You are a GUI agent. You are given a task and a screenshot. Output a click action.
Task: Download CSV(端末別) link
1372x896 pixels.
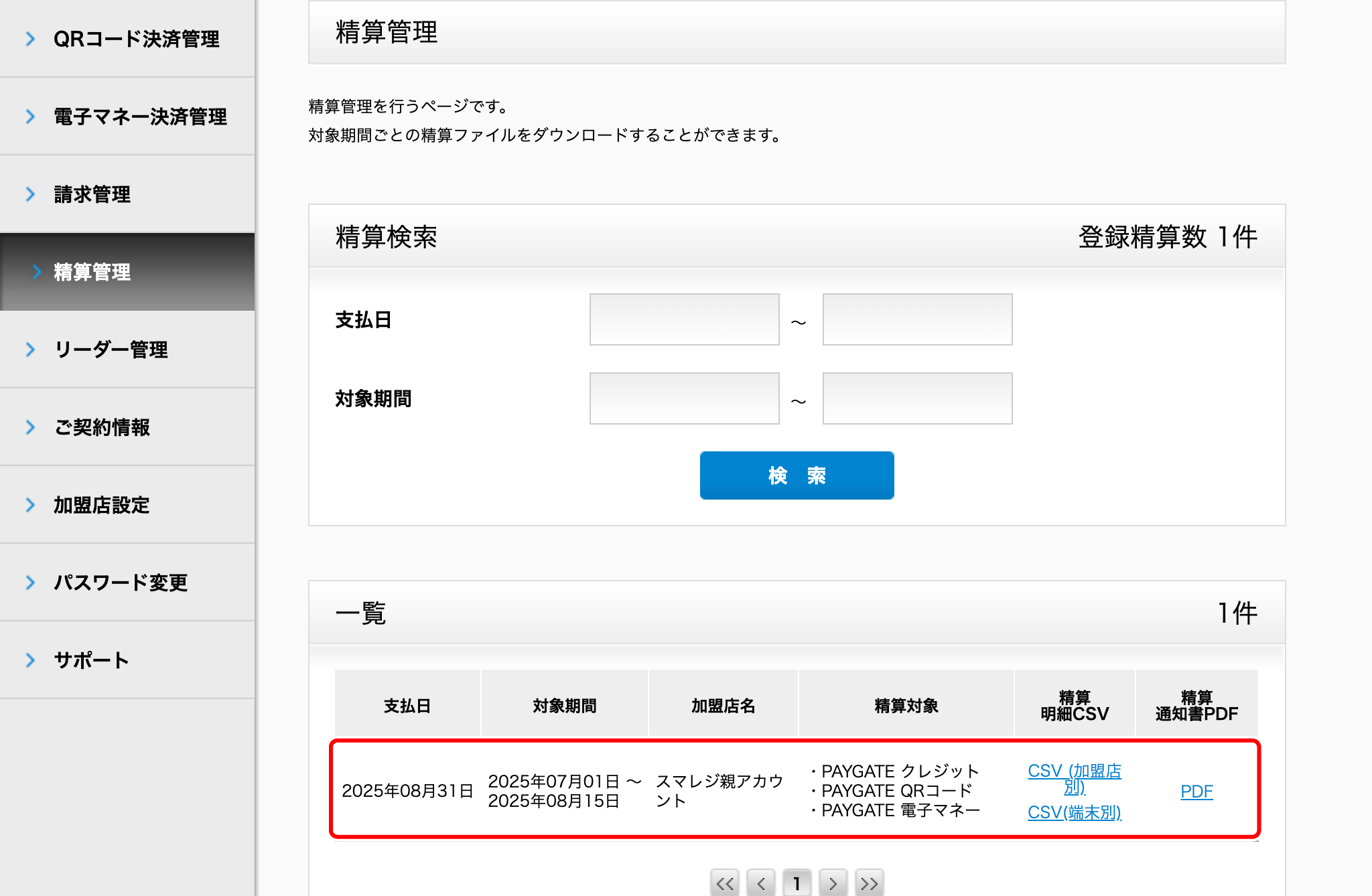1074,812
